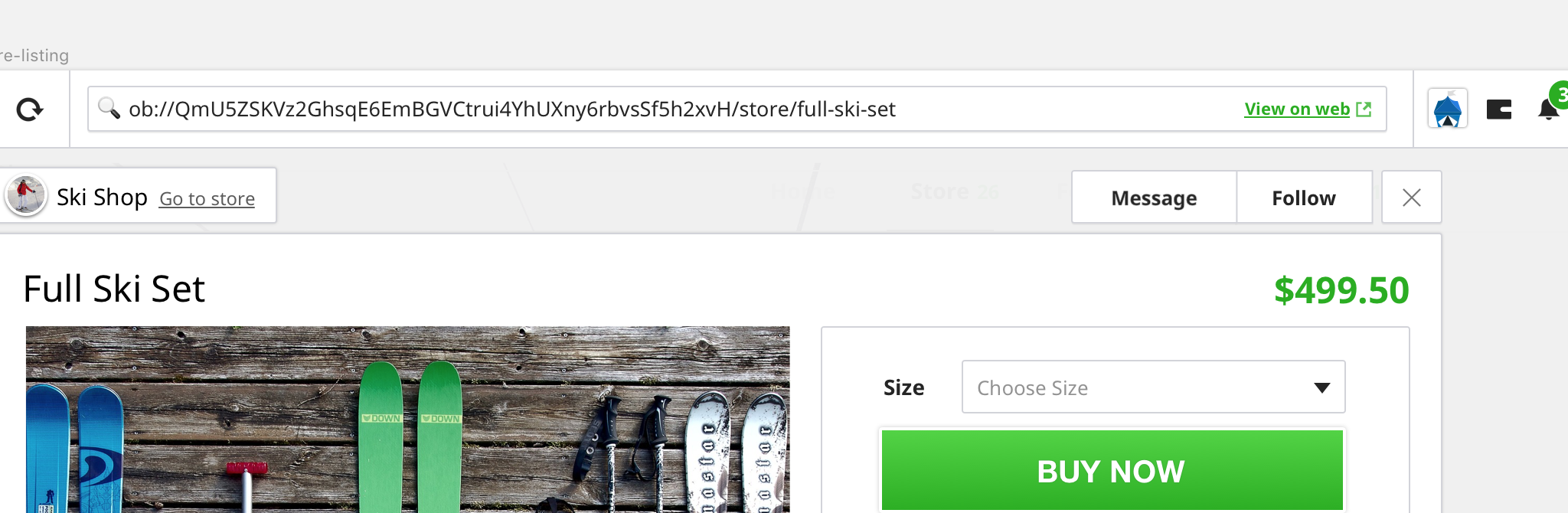
Task: Open the ski set product photo
Action: 407,420
